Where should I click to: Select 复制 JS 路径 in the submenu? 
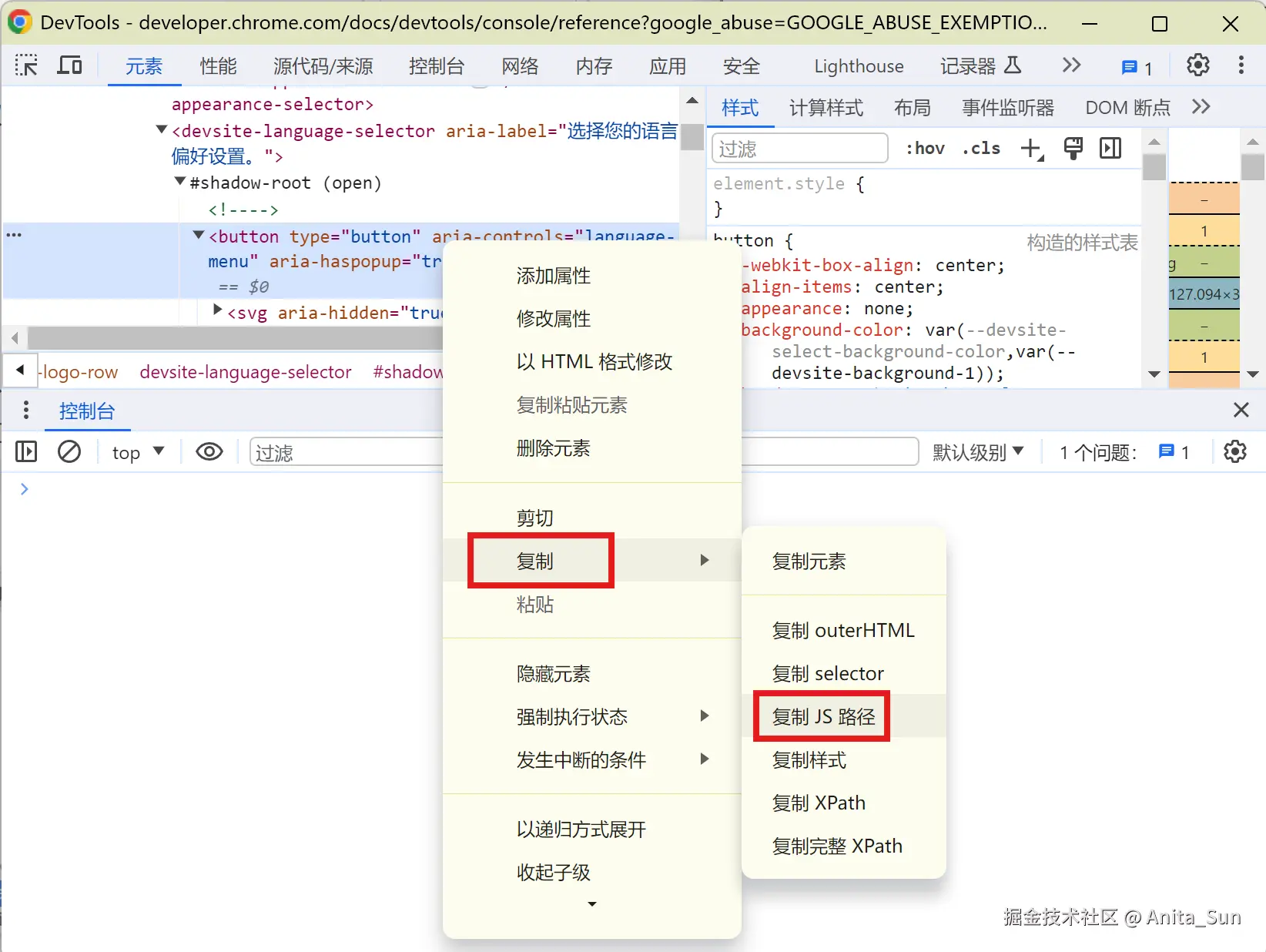click(x=844, y=717)
